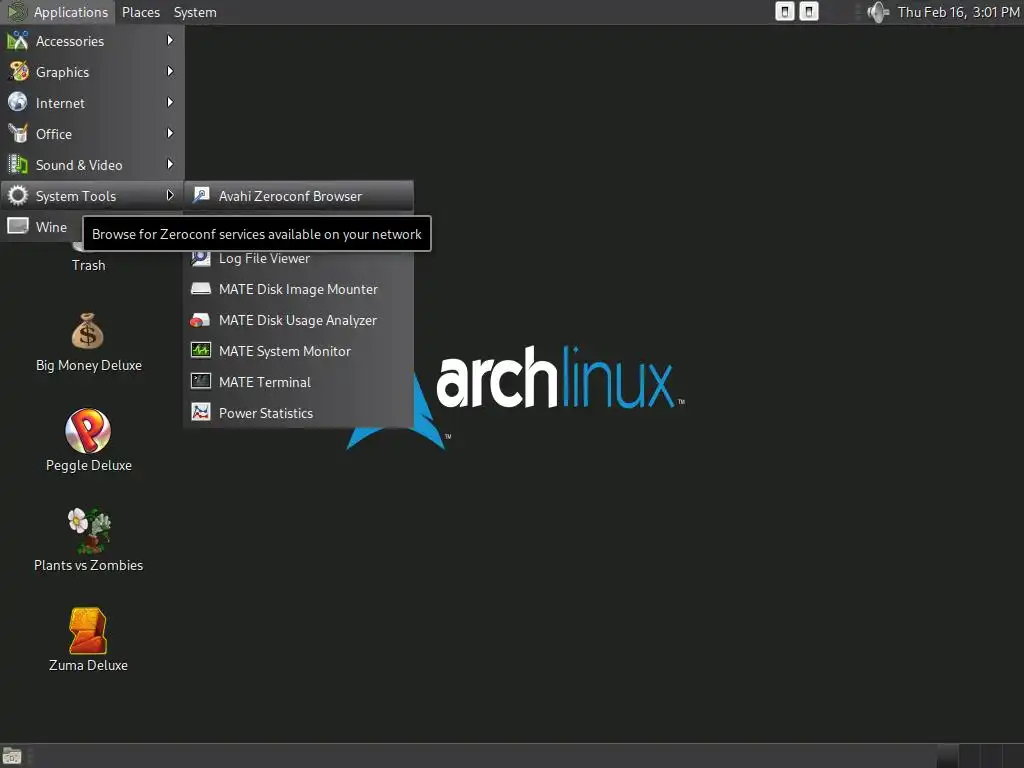Launch Avahi Zeroconf Browser

[x=299, y=196]
